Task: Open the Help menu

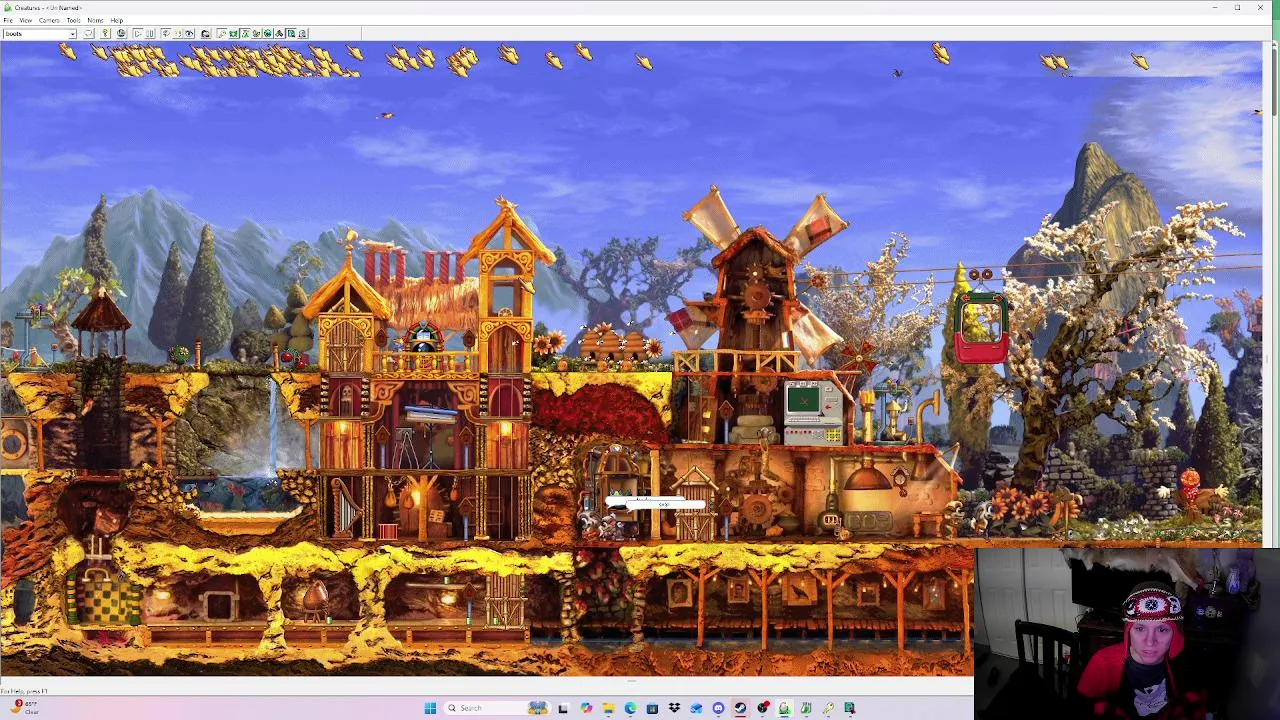Action: (116, 20)
